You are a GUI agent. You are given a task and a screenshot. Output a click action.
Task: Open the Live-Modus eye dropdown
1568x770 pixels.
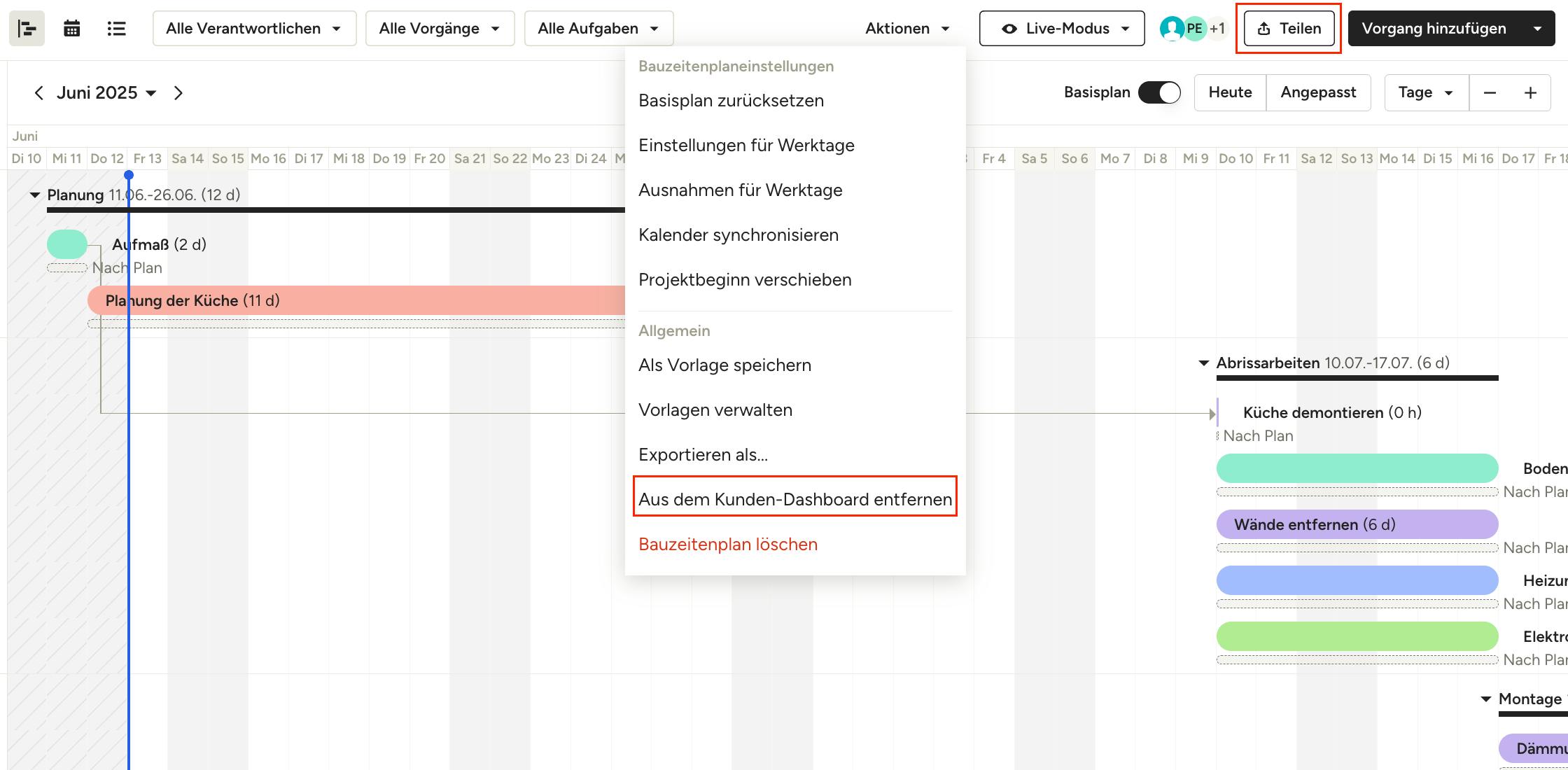point(1062,29)
